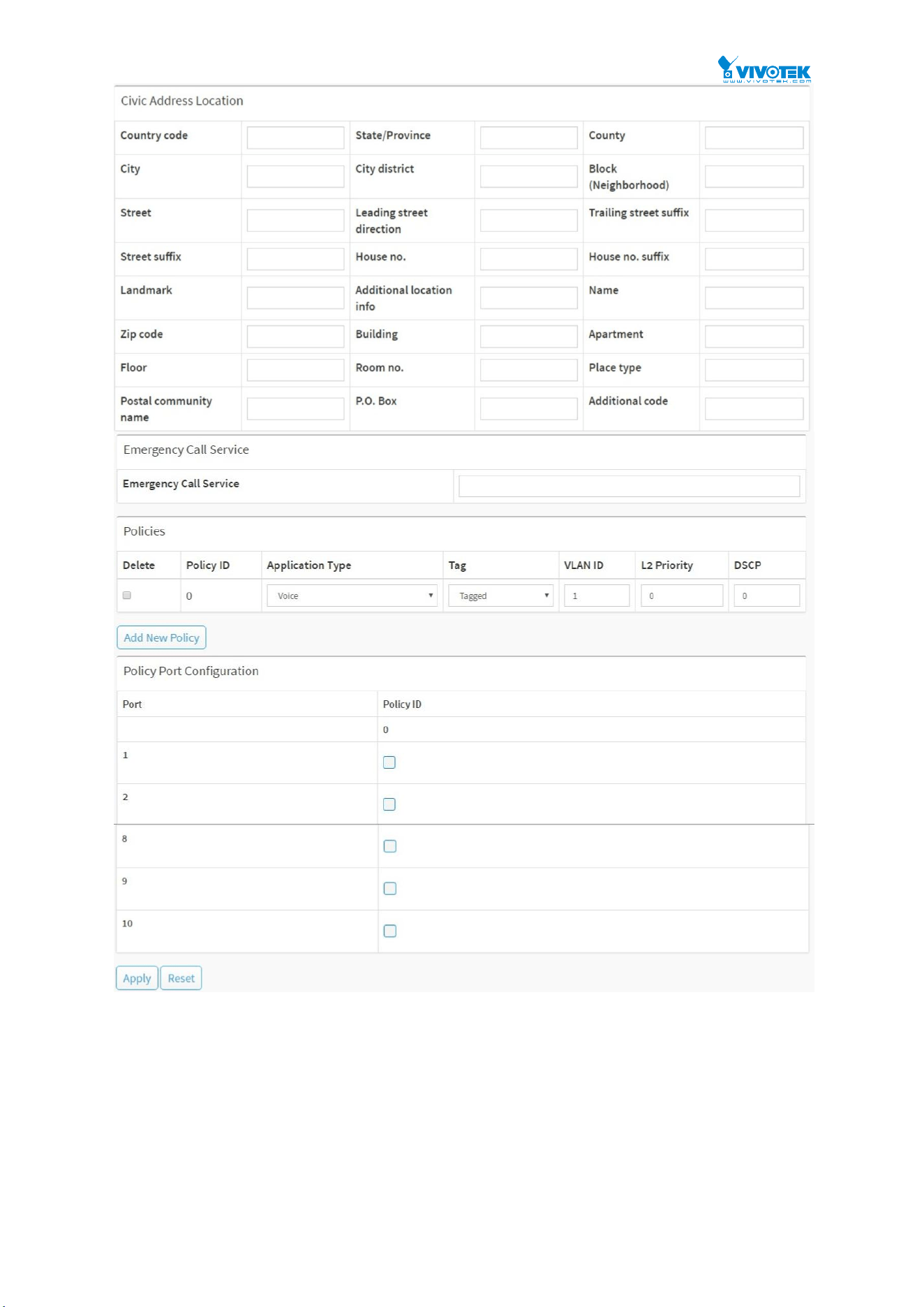Click the Application Type column header
Image resolution: width=924 pixels, height=1307 pixels.
[x=309, y=565]
